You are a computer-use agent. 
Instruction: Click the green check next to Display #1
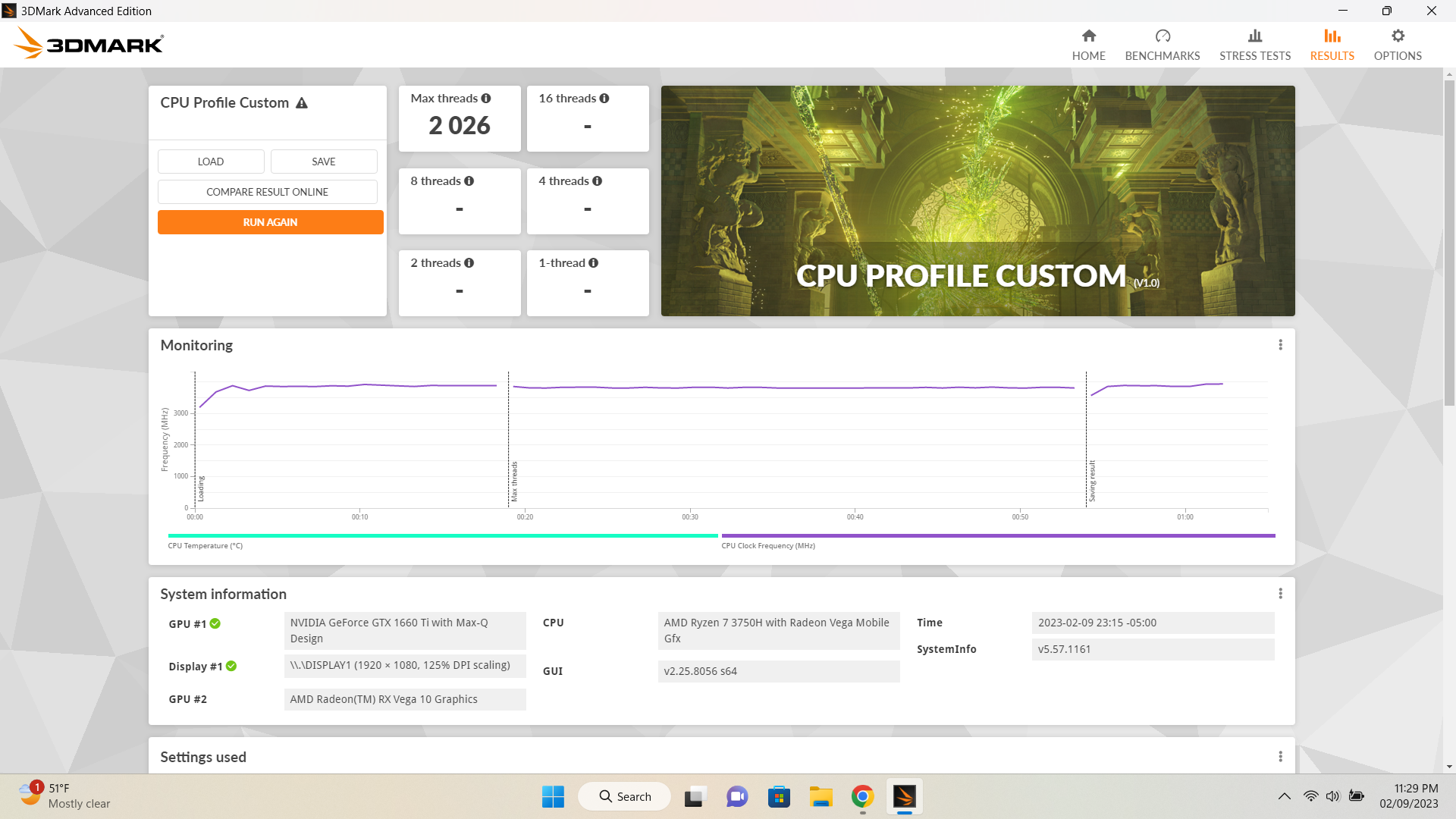point(231,667)
